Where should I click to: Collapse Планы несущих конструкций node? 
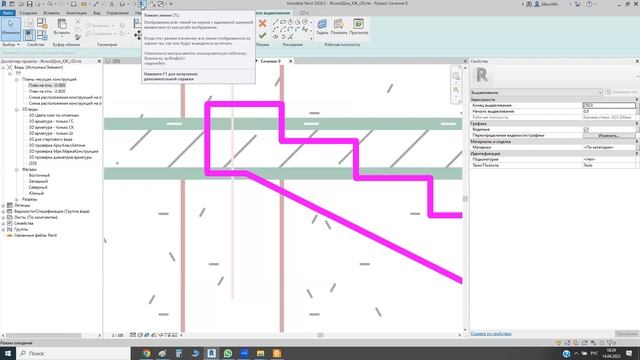point(17,80)
